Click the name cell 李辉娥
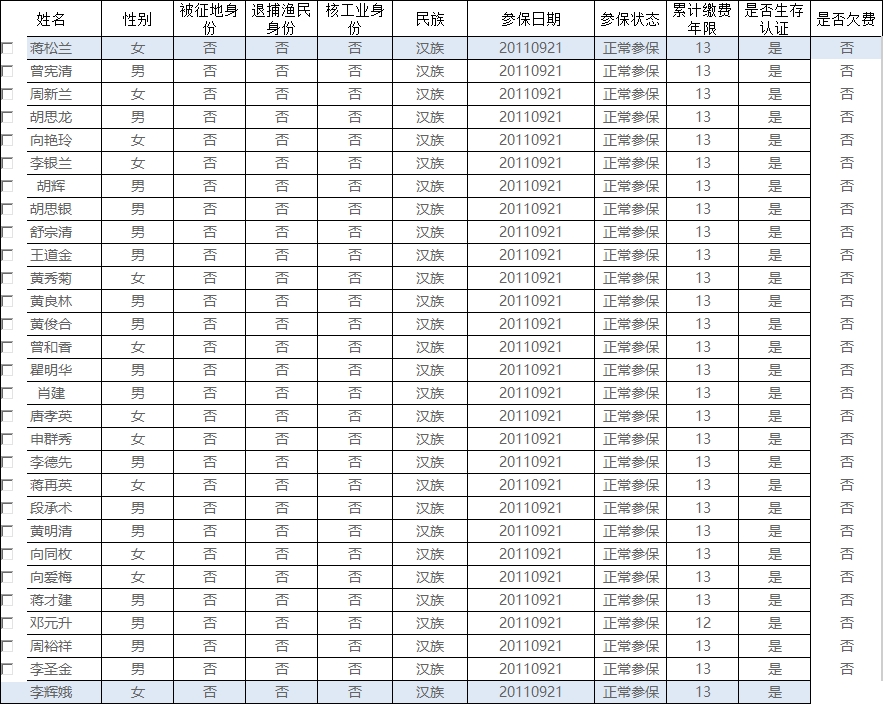The height and width of the screenshot is (704, 883). pos(51,692)
